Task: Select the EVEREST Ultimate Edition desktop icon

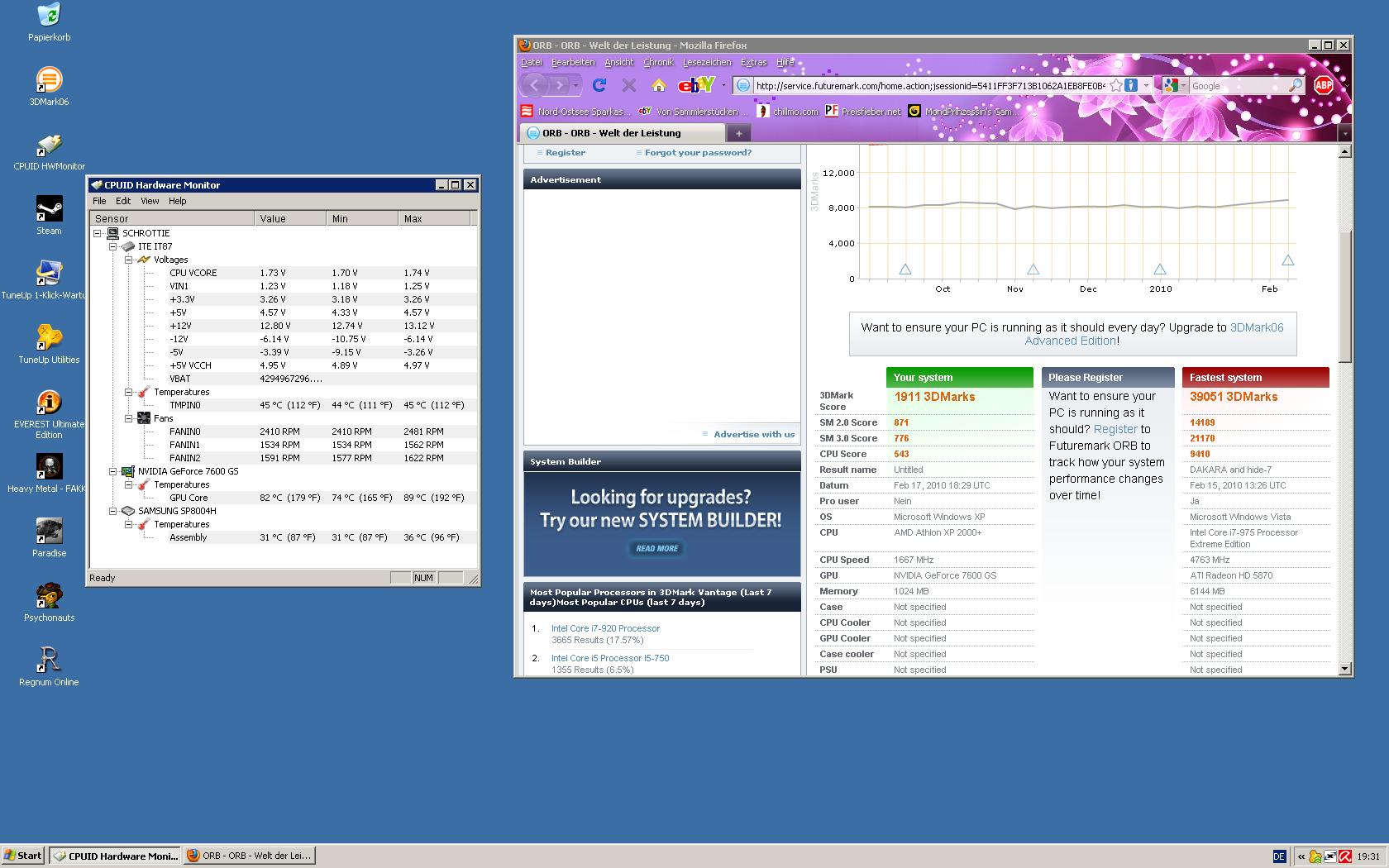Action: tap(49, 415)
